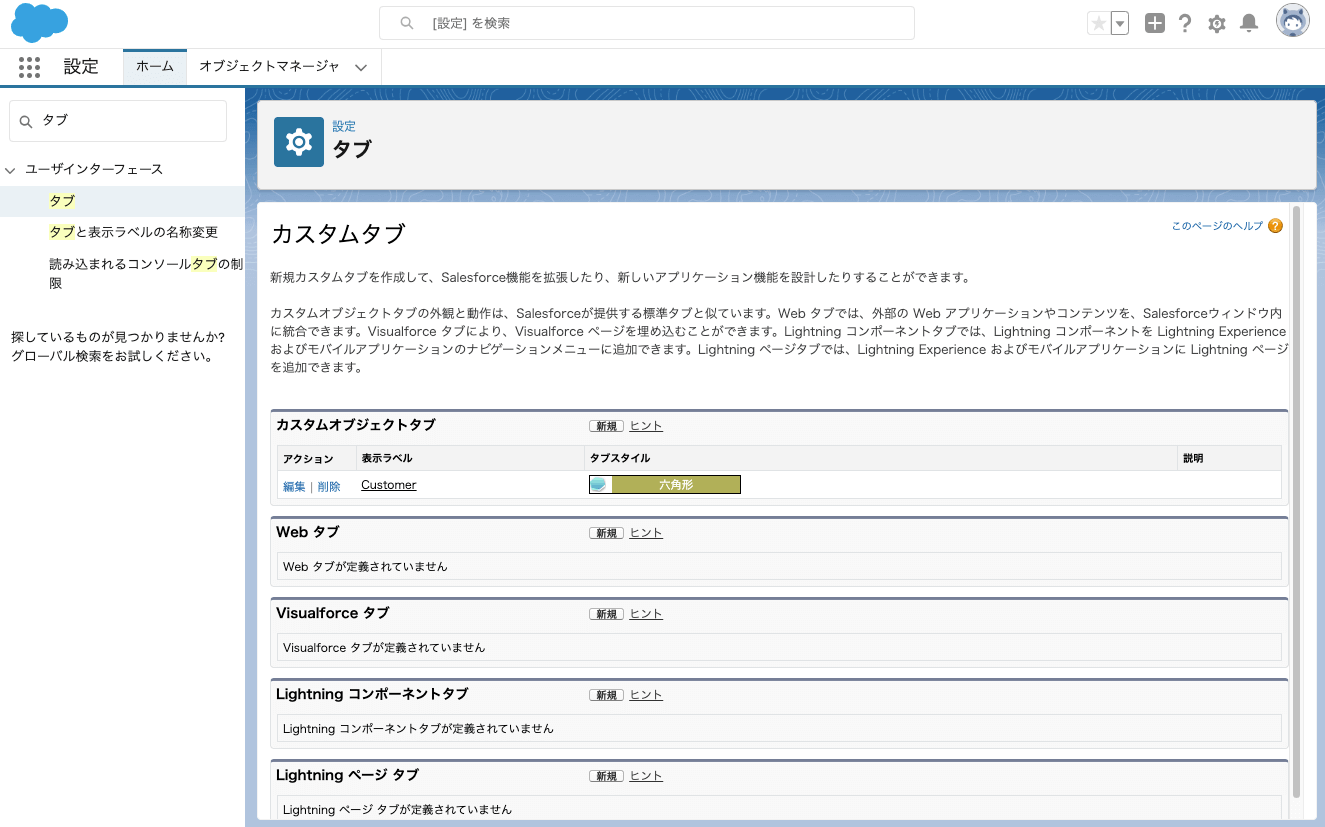Click ヒント for カスタムオブジェクトタブ
The image size is (1325, 827).
coord(646,426)
